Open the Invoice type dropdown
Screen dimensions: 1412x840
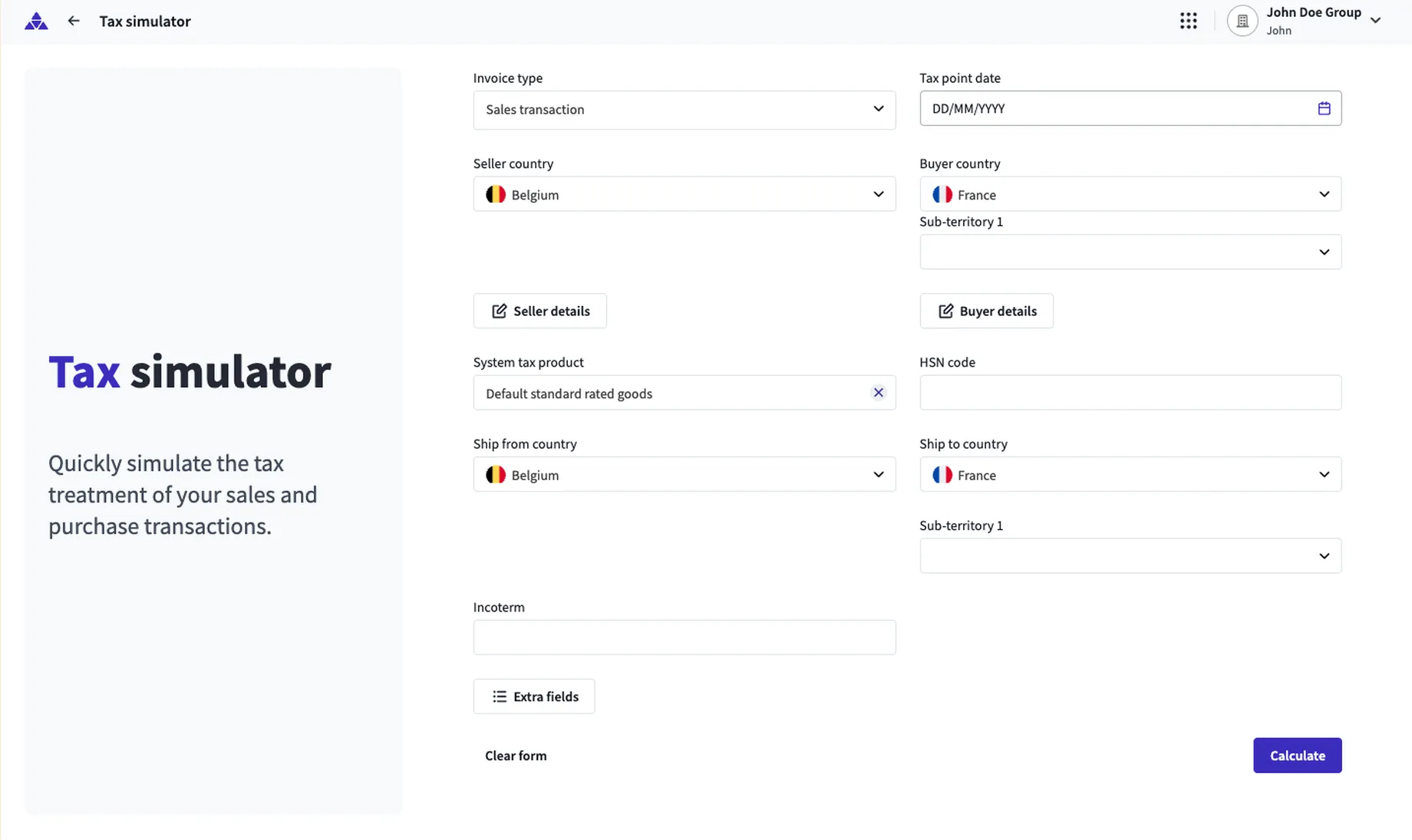click(x=684, y=110)
